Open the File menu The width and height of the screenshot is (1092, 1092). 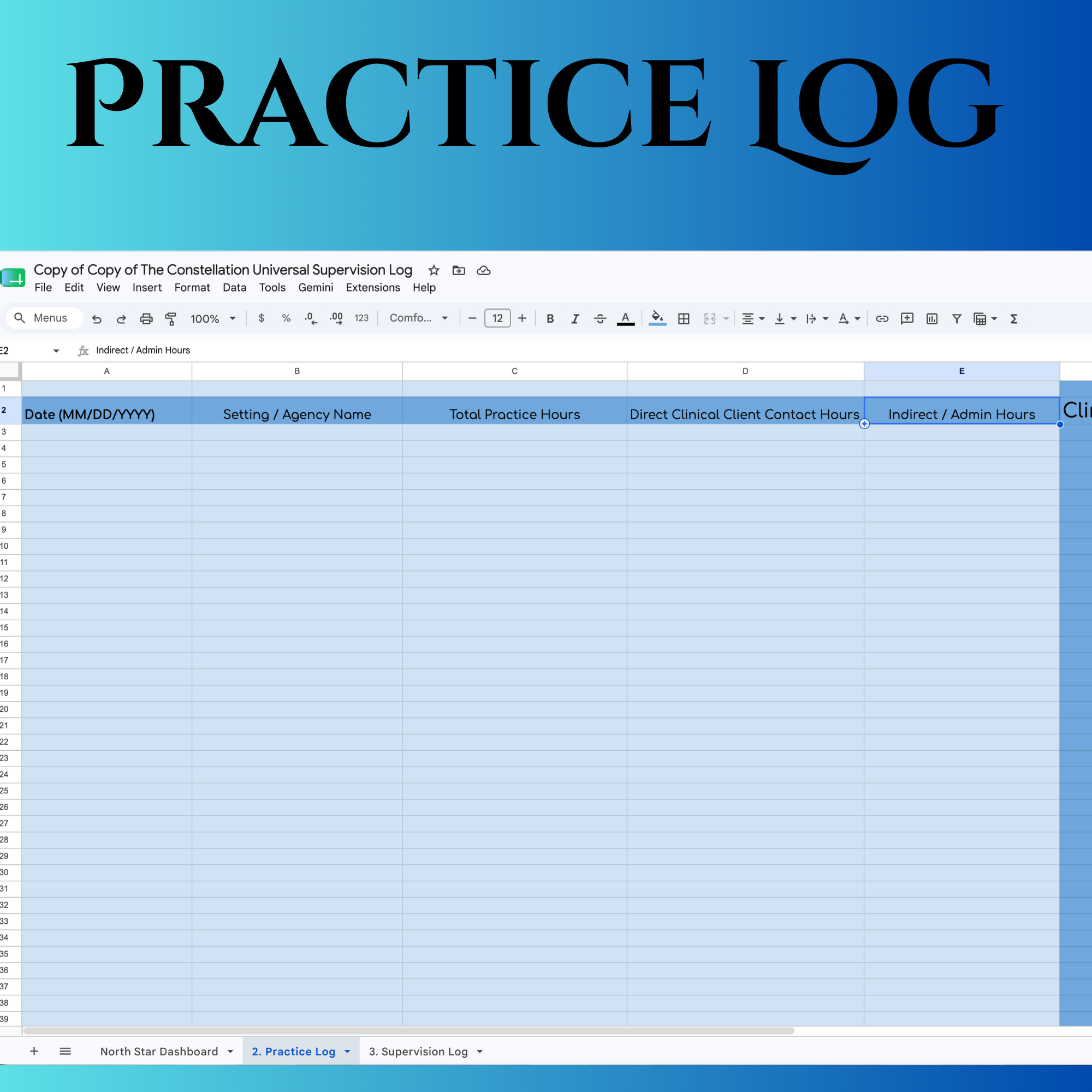point(43,287)
